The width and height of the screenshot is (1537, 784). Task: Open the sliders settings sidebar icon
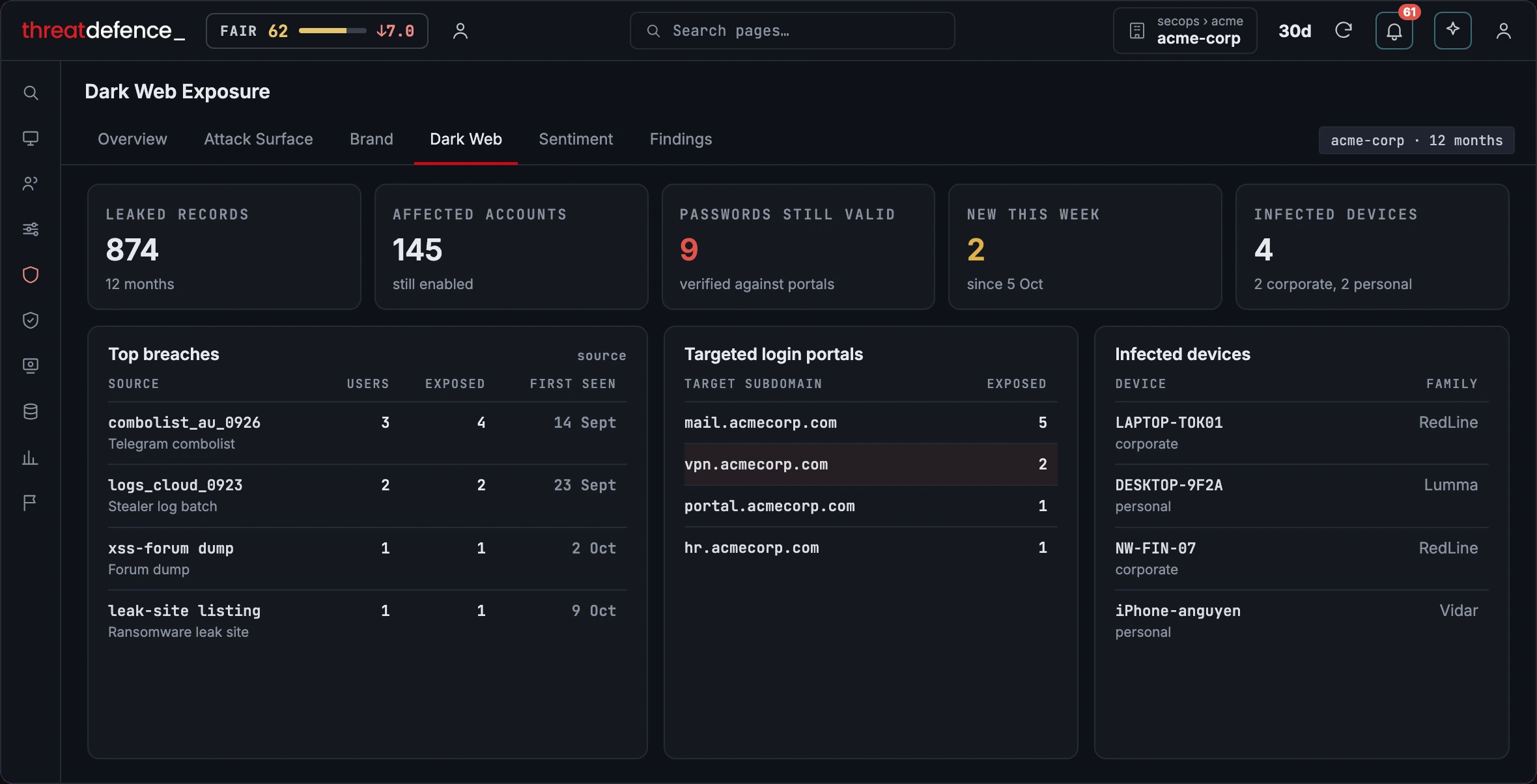tap(31, 229)
